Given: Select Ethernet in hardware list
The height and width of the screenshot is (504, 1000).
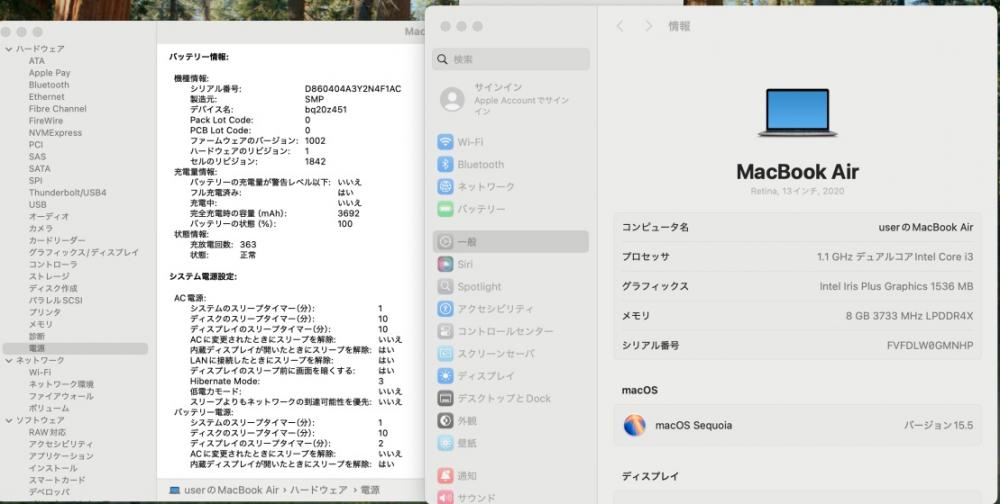Looking at the screenshot, I should (46, 97).
